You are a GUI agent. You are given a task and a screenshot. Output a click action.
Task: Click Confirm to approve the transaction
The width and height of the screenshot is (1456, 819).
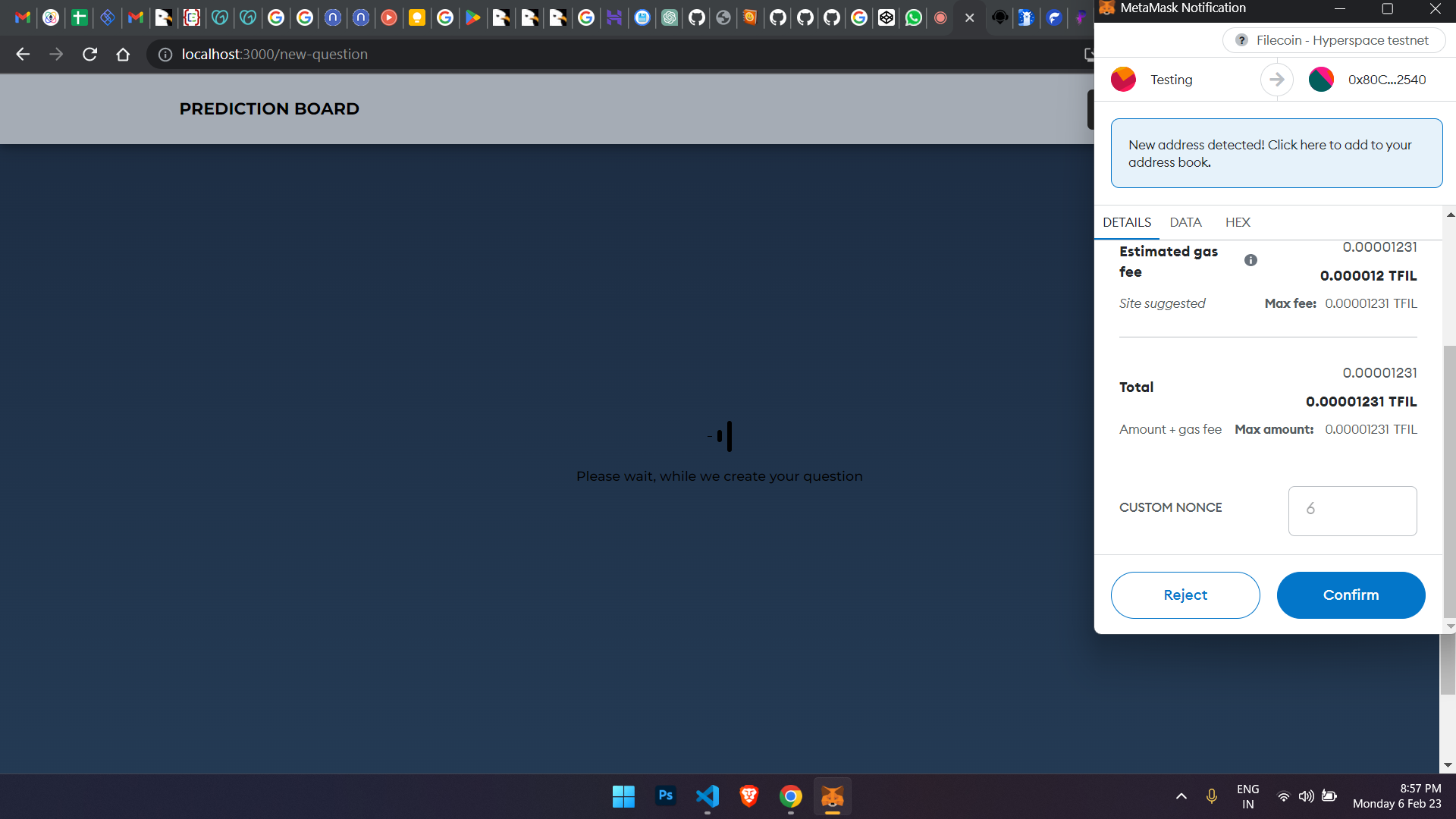tap(1351, 595)
